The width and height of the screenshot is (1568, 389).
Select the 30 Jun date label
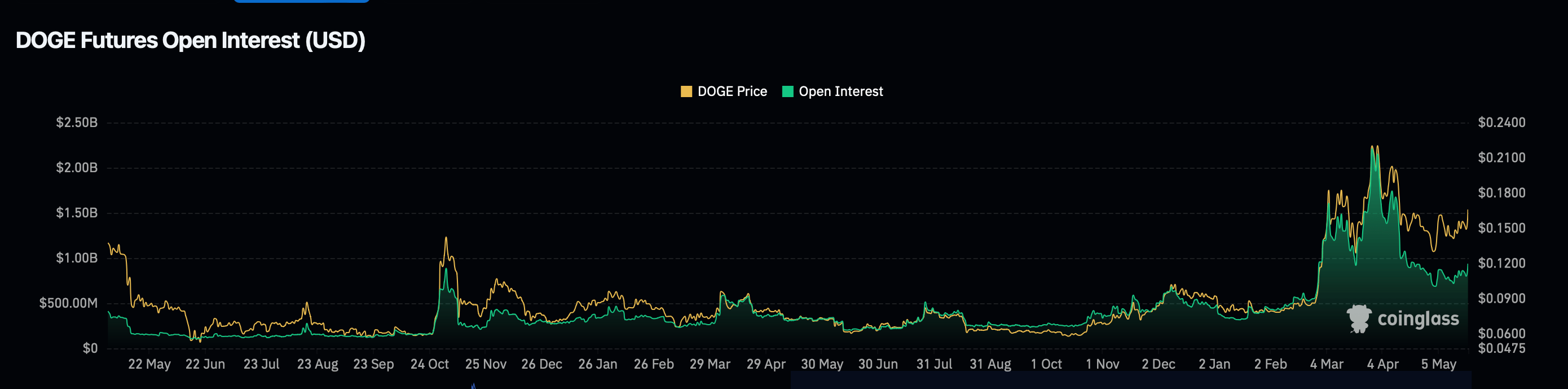point(878,364)
